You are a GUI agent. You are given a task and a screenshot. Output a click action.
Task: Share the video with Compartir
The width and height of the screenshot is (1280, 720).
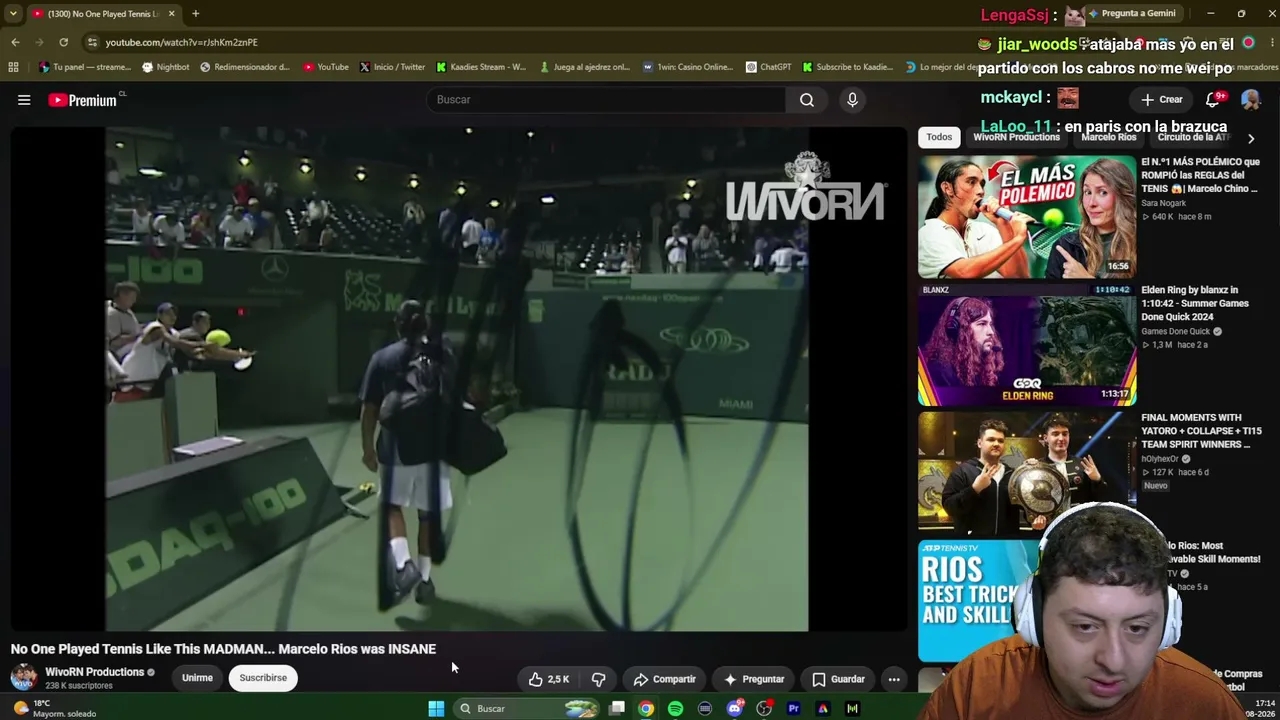664,679
